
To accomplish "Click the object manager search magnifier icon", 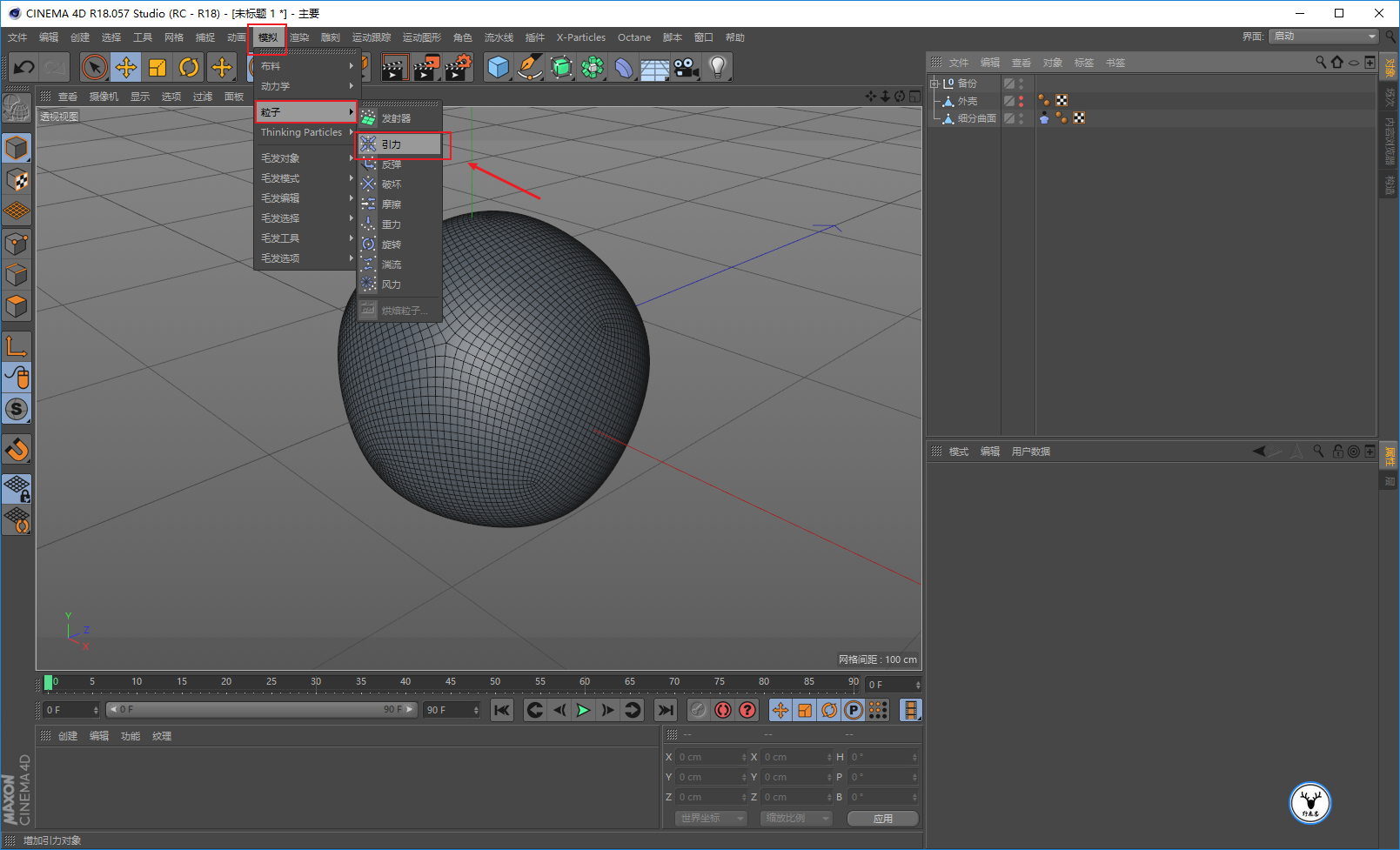I will (x=1321, y=63).
